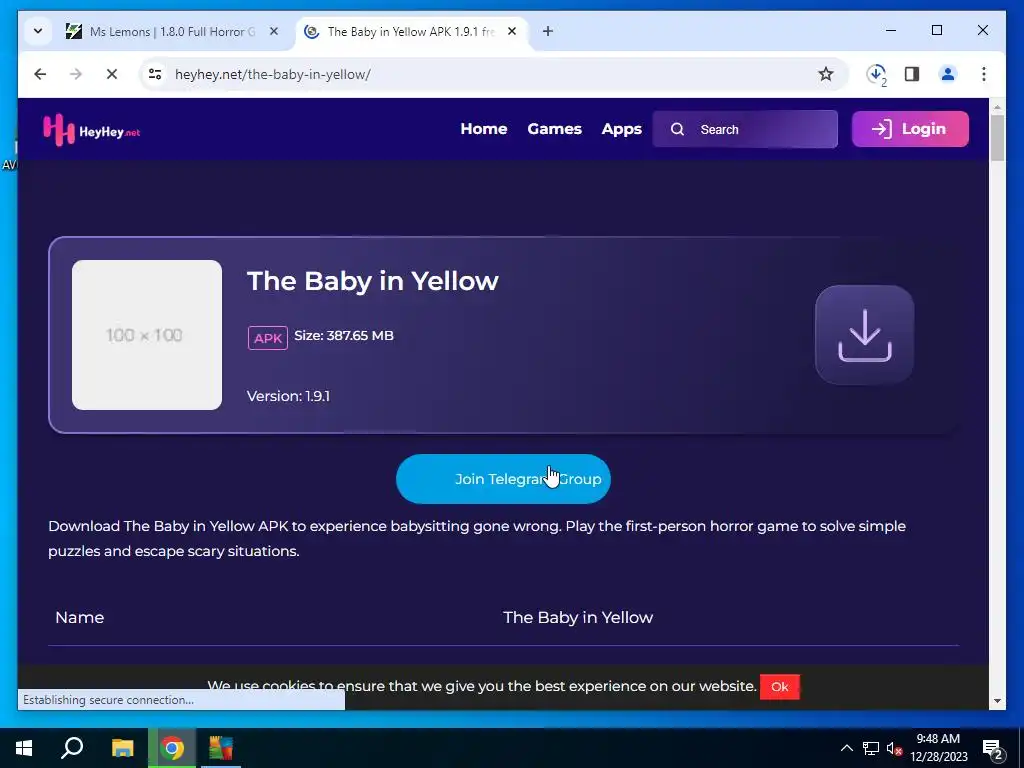Show hidden system tray icons
This screenshot has width=1024, height=768.
coord(846,748)
